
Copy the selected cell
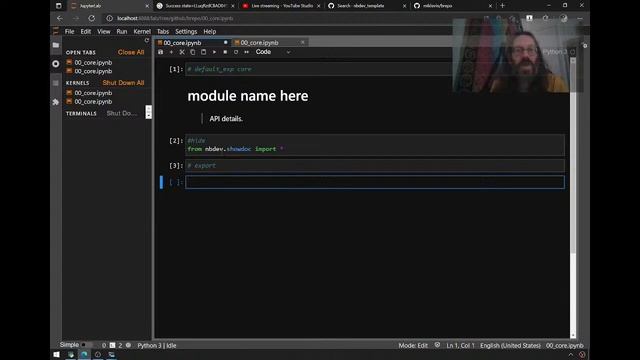tap(193, 52)
